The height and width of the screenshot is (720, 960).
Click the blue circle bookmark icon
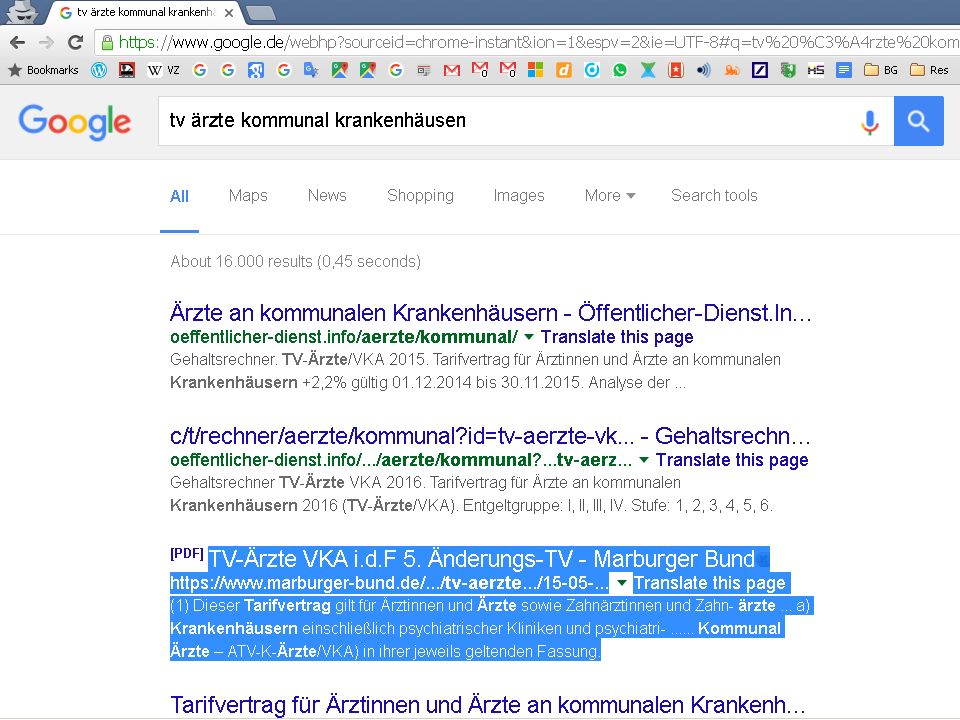coord(591,70)
